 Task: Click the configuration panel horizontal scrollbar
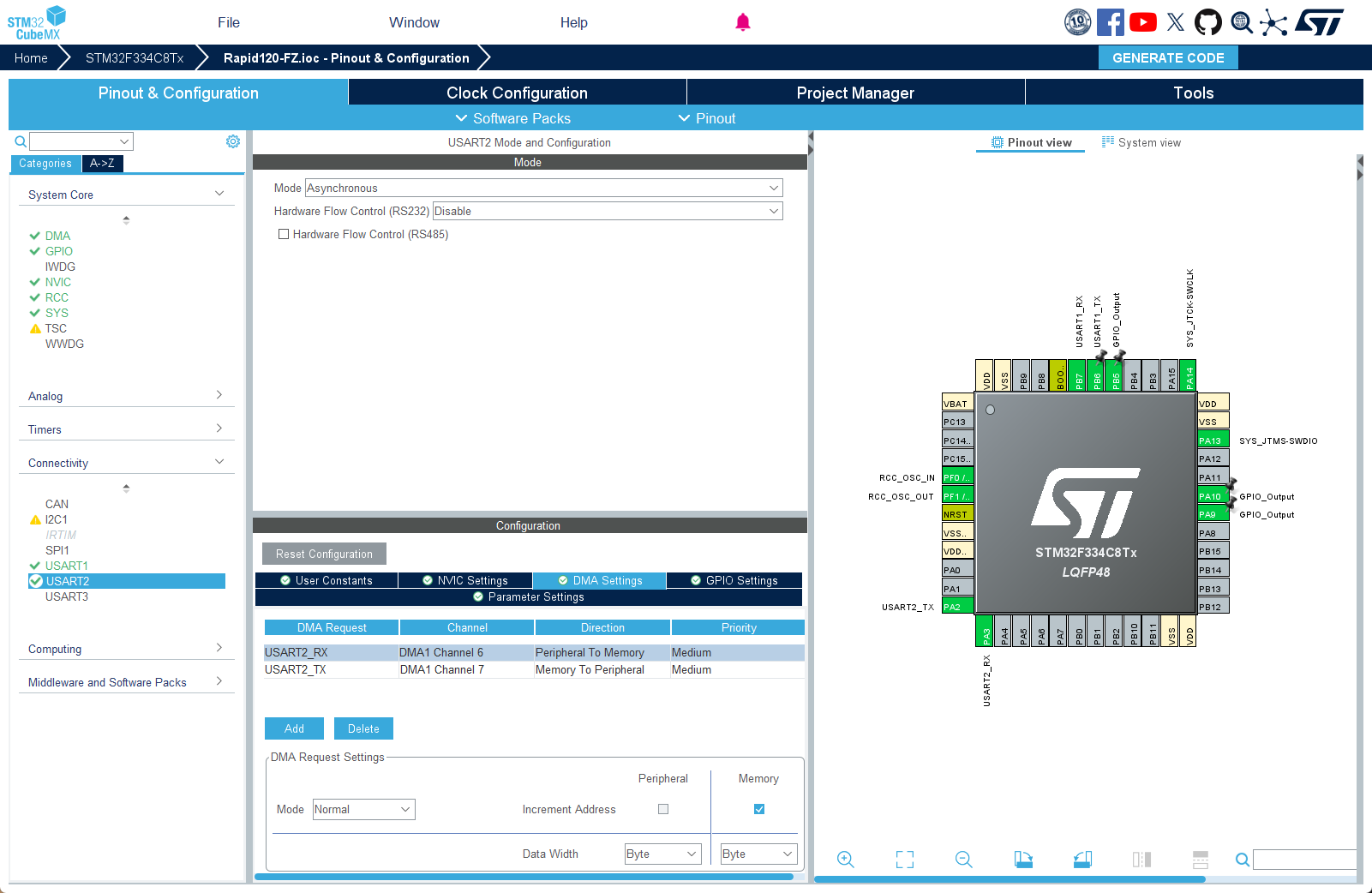coord(524,877)
